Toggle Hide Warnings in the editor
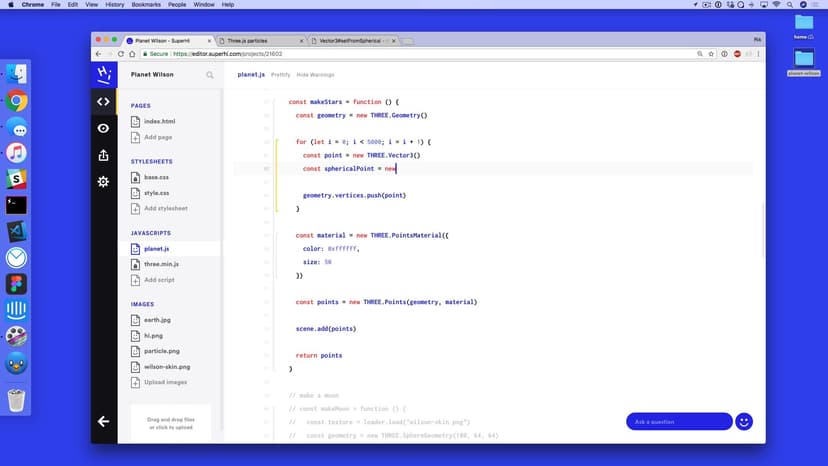The image size is (828, 466). tap(316, 75)
